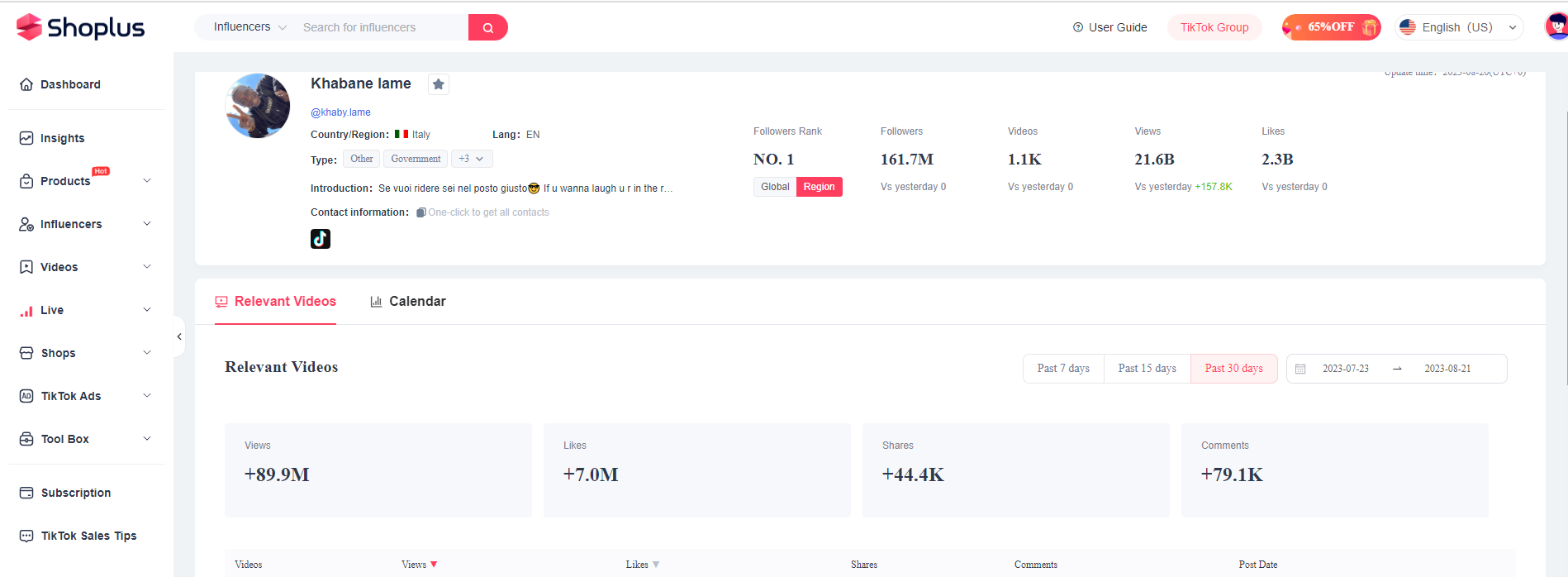The height and width of the screenshot is (577, 1568).
Task: Expand the Shops sidebar menu chevron
Action: 147,352
